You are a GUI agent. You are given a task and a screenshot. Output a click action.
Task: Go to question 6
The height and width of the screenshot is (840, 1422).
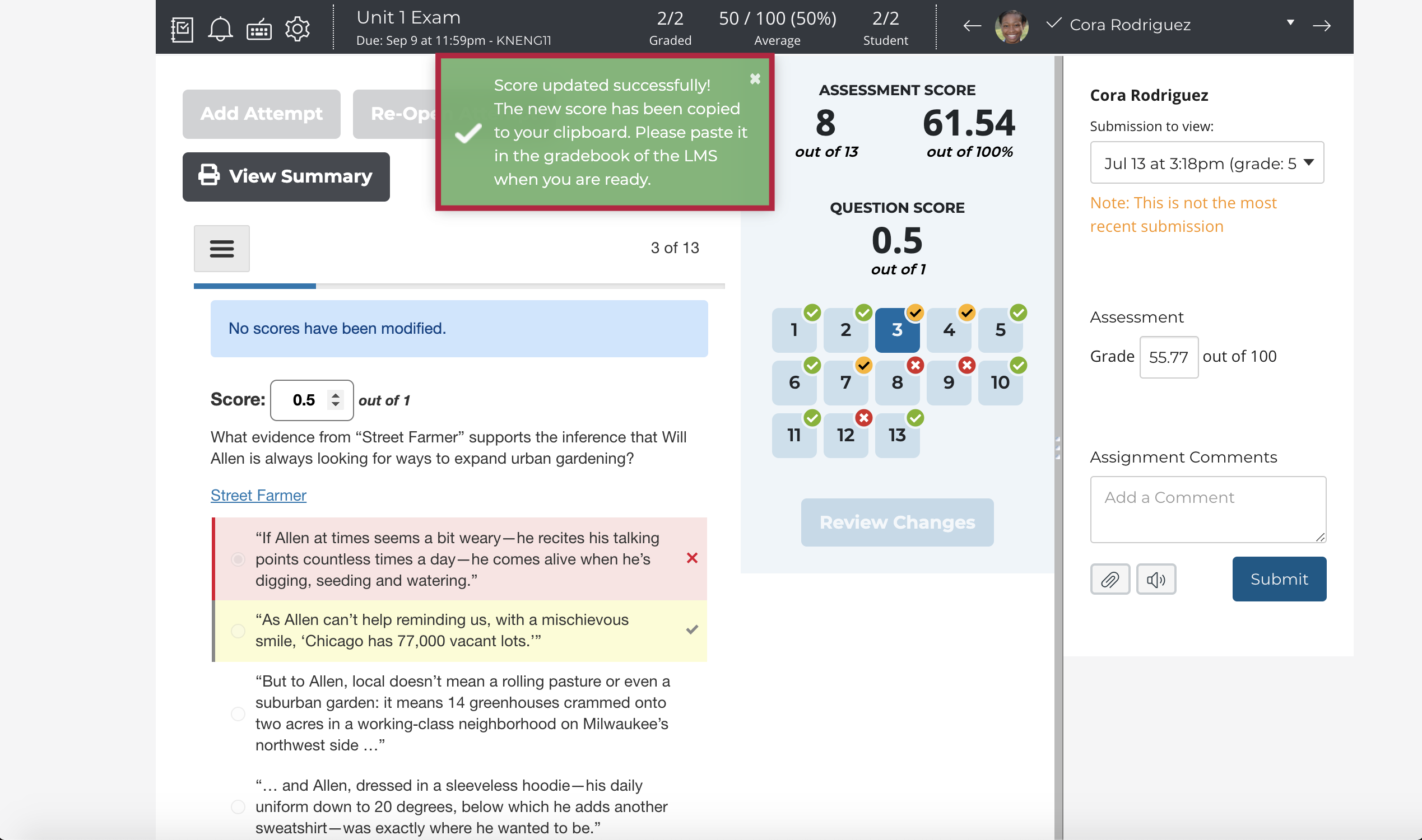tap(794, 382)
